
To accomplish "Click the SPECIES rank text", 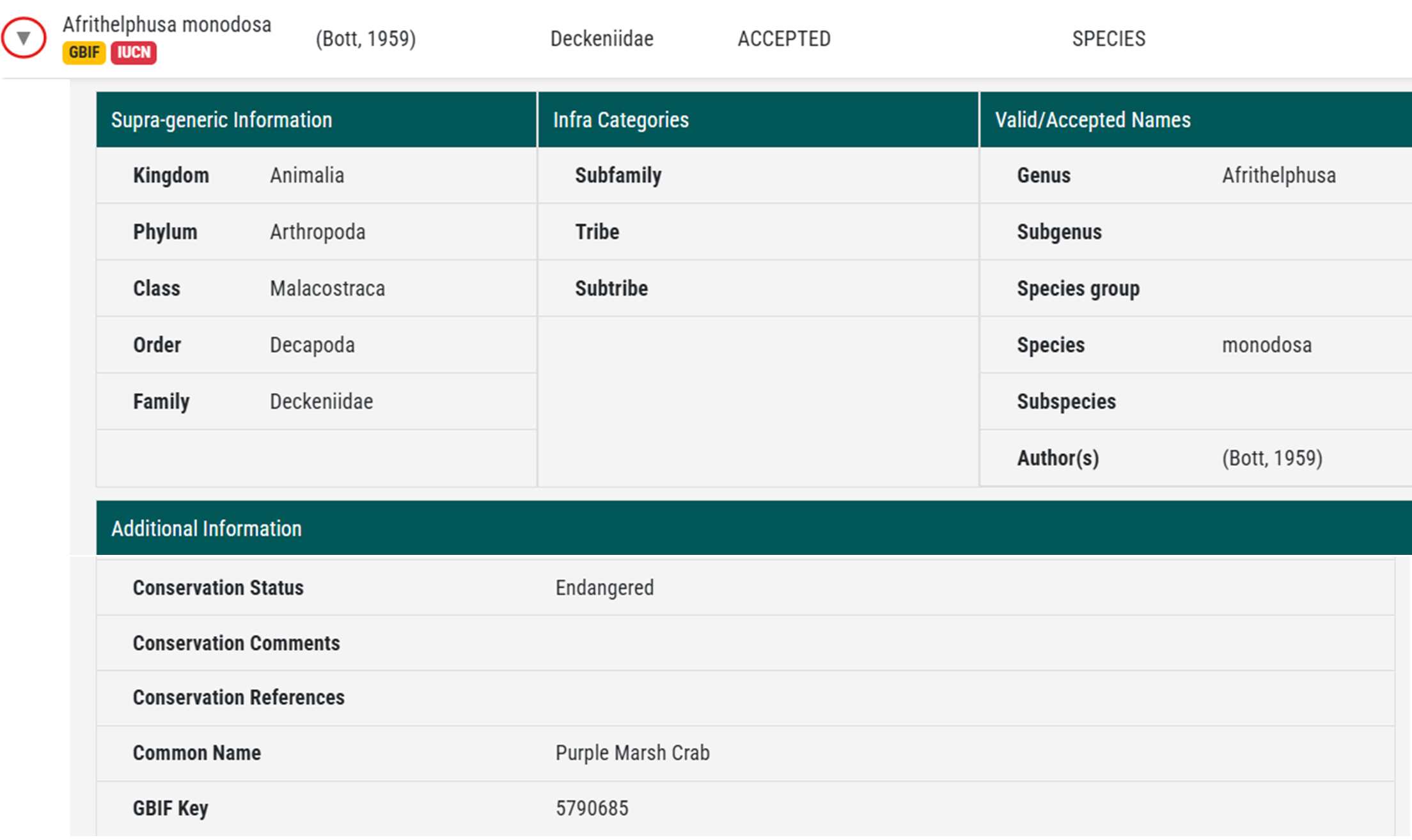I will point(1108,38).
